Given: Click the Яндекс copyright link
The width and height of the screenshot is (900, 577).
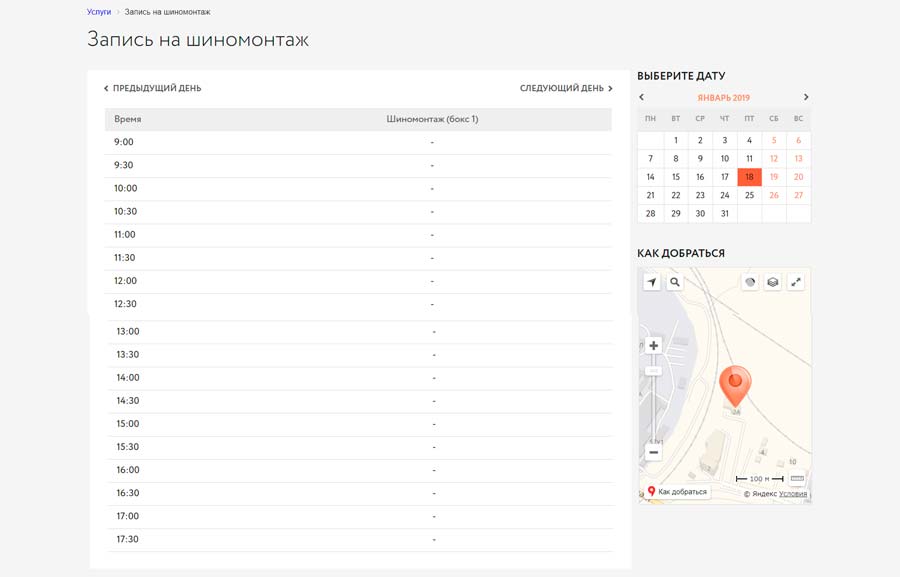Looking at the screenshot, I should (766, 493).
